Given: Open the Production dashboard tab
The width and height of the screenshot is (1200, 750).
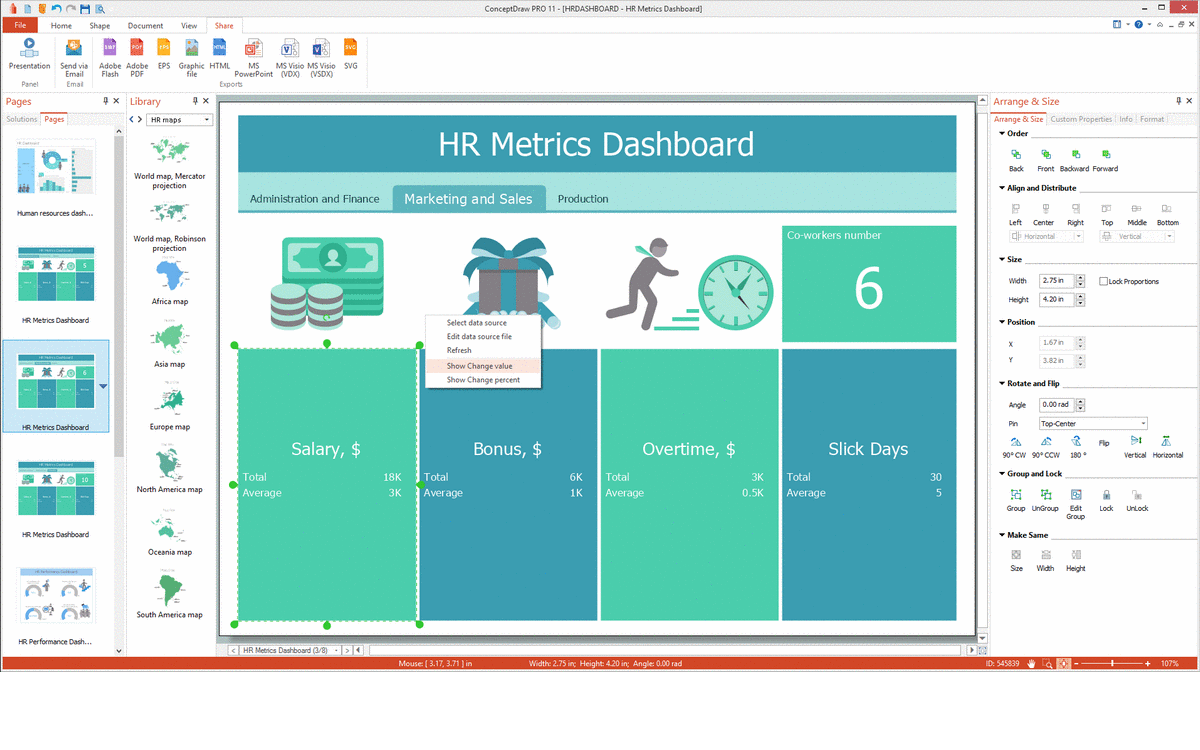Looking at the screenshot, I should (x=583, y=199).
